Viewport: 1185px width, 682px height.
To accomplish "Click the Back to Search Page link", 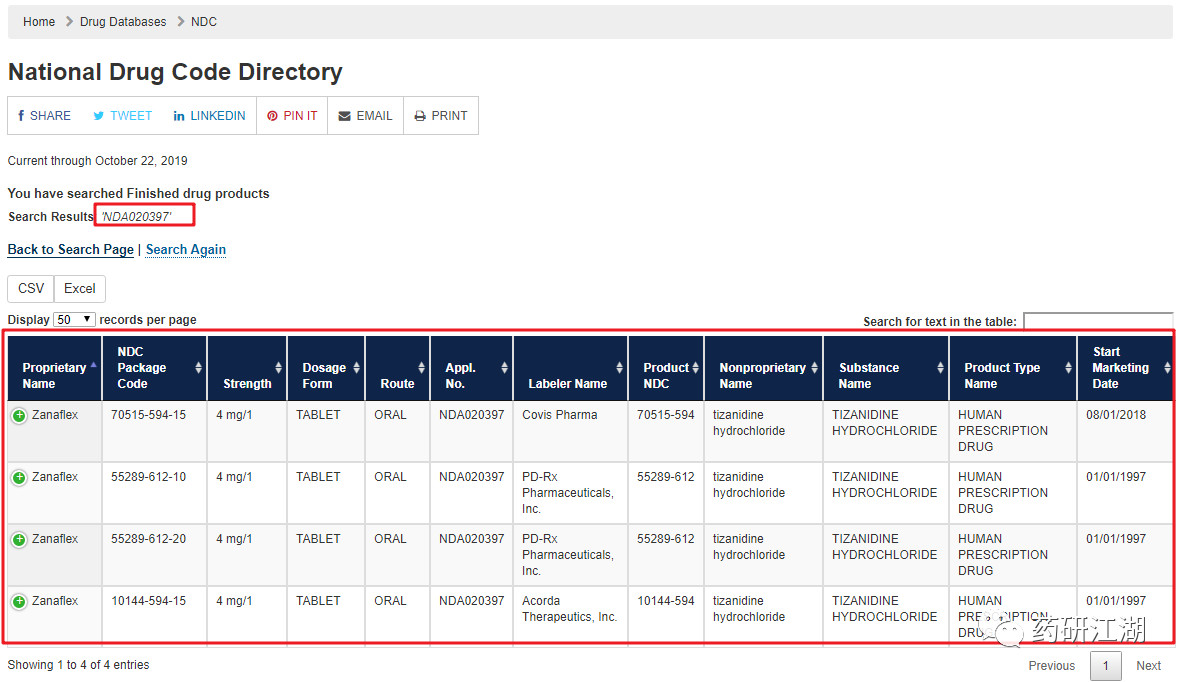I will coord(70,250).
